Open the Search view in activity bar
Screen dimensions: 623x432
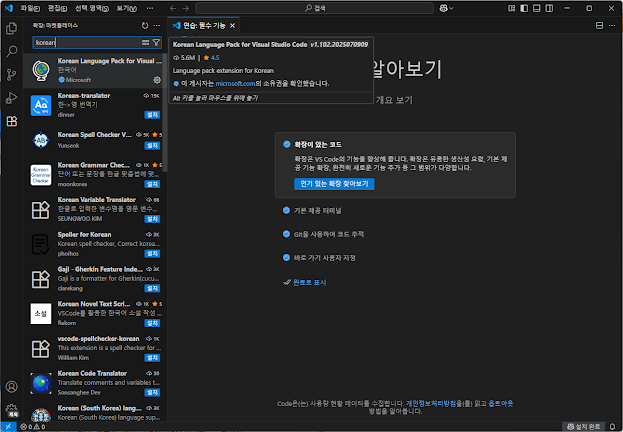coord(12,51)
